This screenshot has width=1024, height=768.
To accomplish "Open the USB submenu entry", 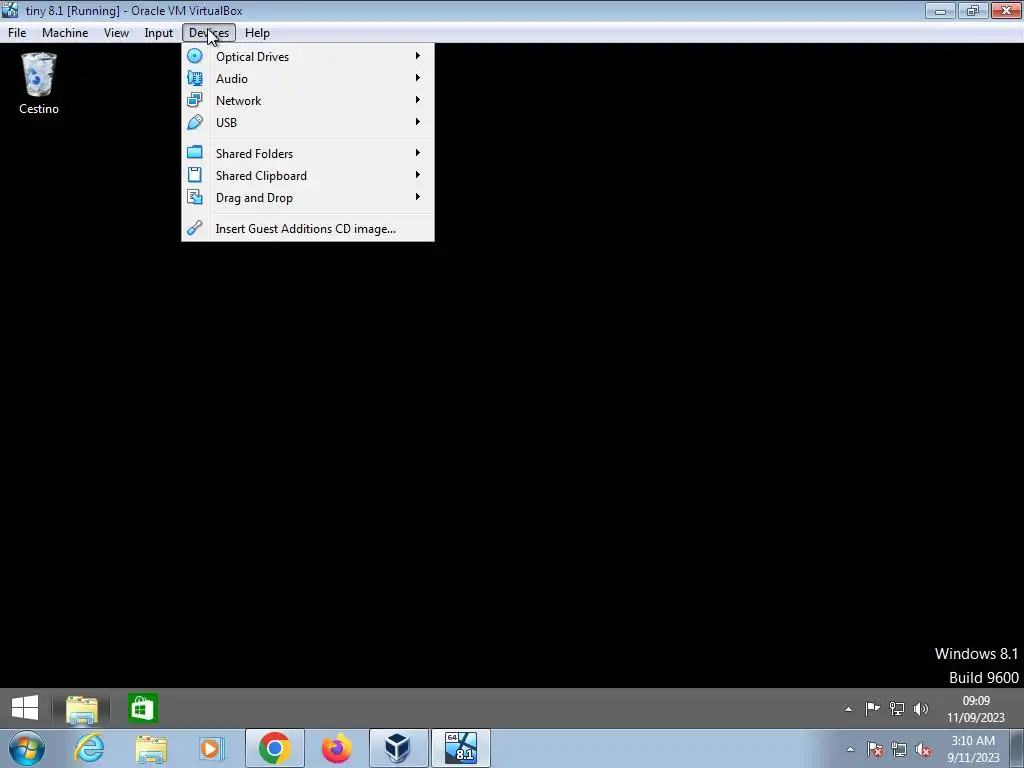I will 308,123.
